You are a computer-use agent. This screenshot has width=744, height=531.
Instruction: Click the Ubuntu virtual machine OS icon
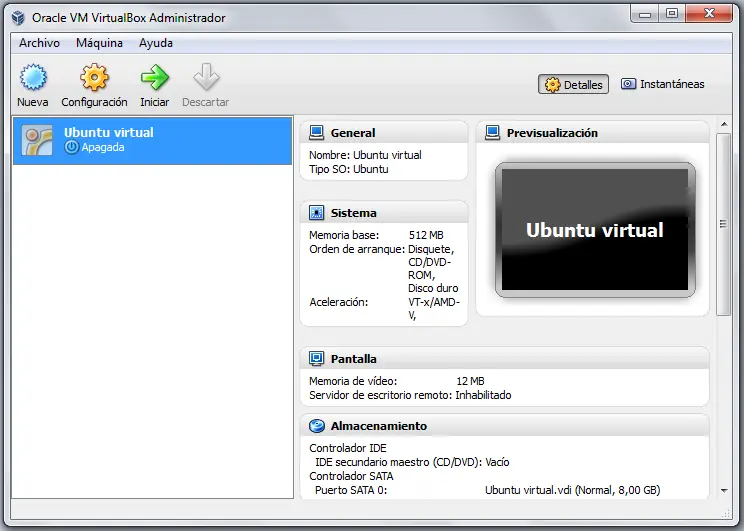pyautogui.click(x=37, y=140)
